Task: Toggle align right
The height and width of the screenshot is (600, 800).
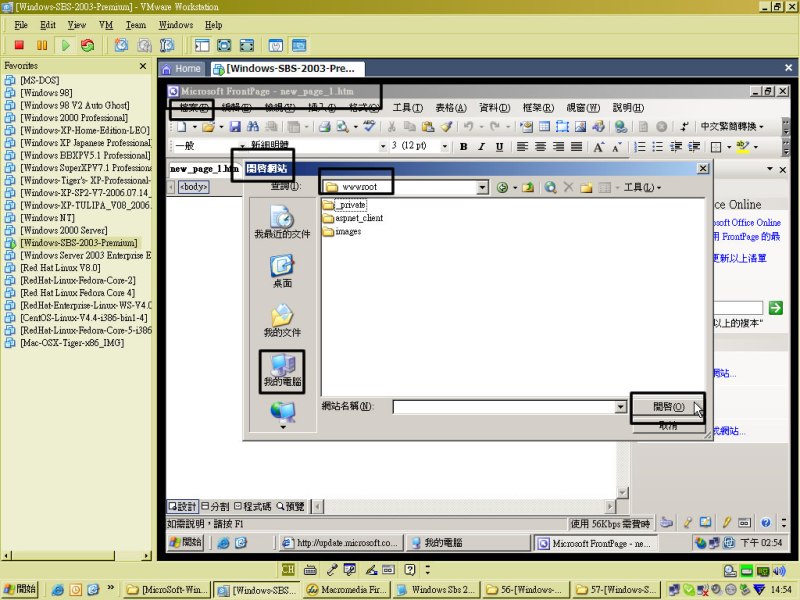Action: tap(559, 147)
